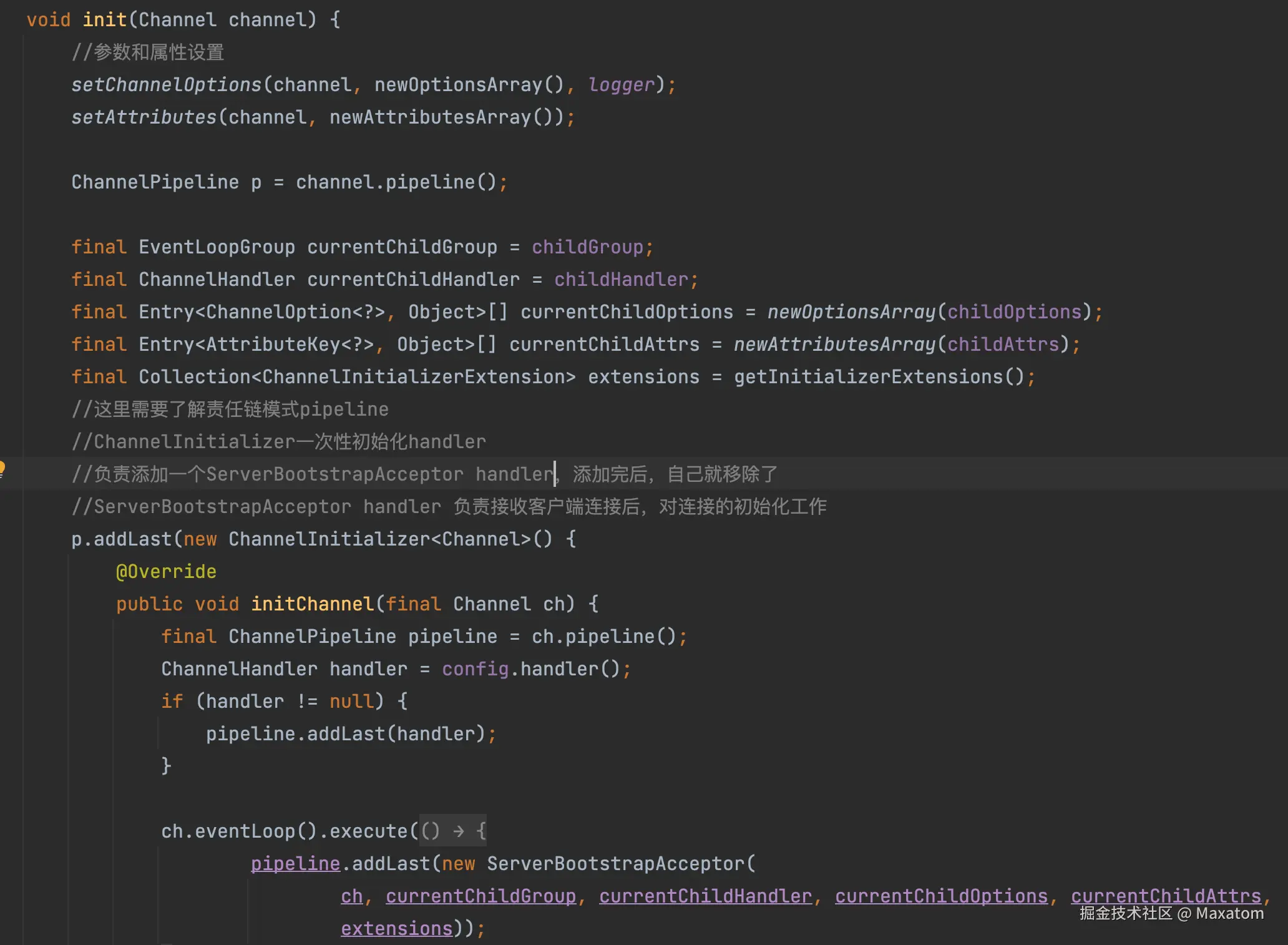This screenshot has width=1288, height=945.
Task: Click the ChannelInitializerExtension type in Collection
Action: 413,377
